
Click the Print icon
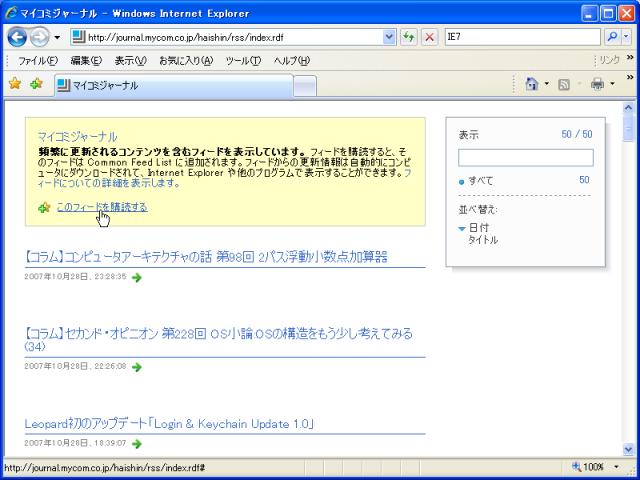(597, 84)
